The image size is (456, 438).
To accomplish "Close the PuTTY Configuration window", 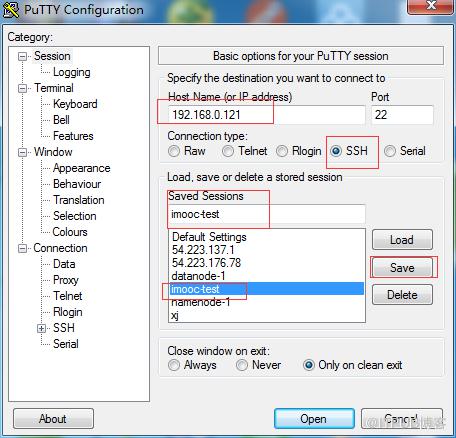I will [430, 6].
